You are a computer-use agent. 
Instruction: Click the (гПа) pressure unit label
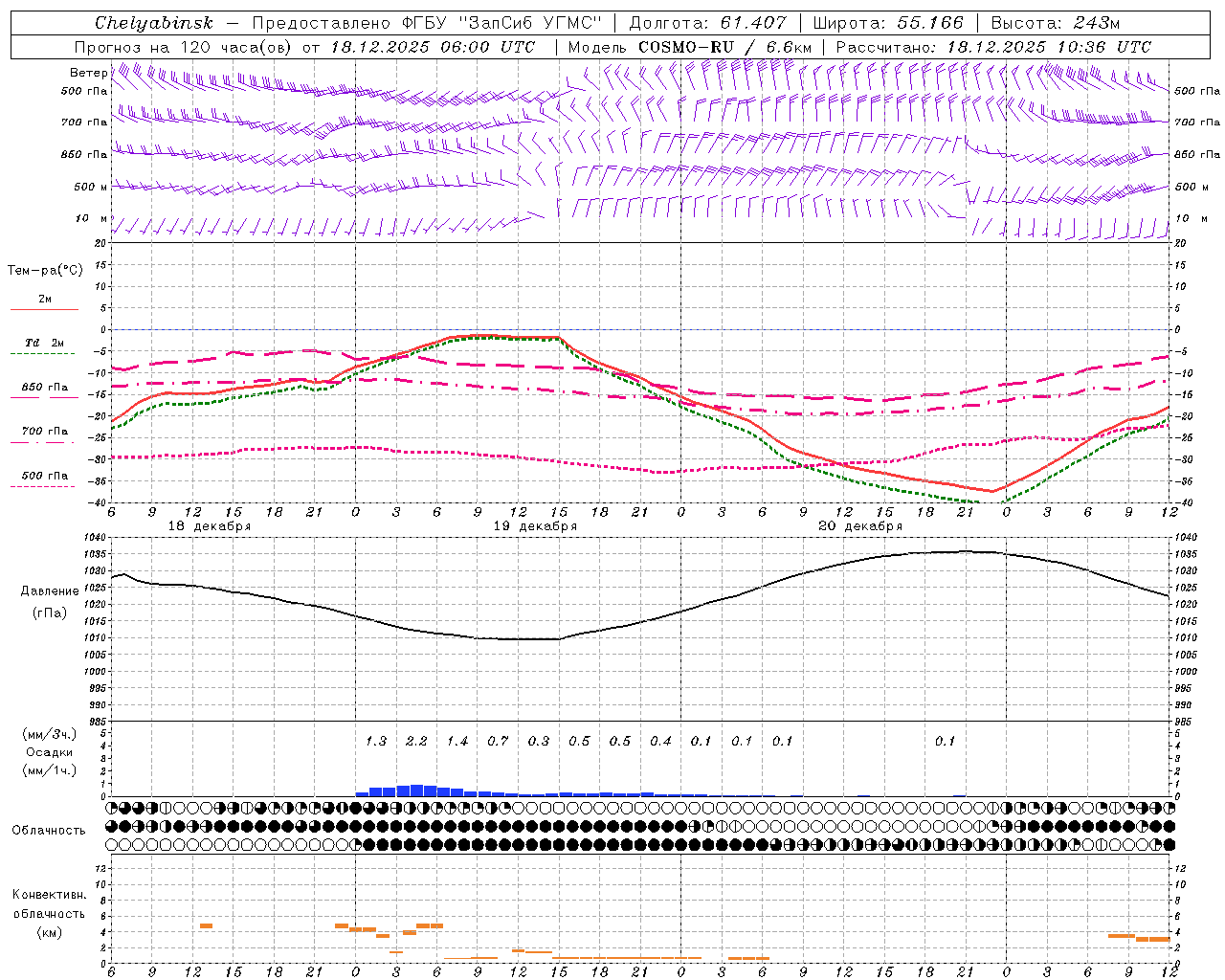[x=50, y=613]
